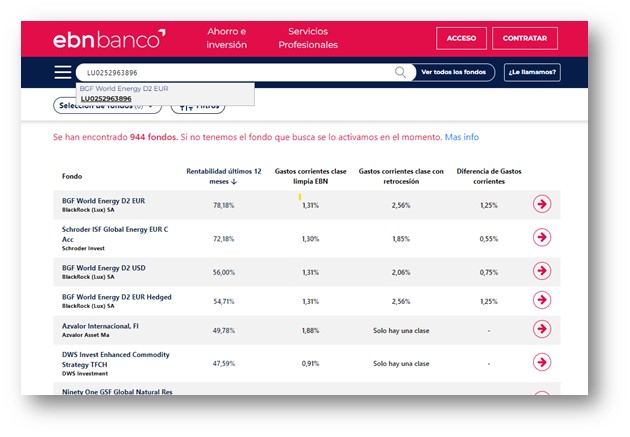The width and height of the screenshot is (630, 437).
Task: Click the DWS Investment manager label
Action: (85, 374)
